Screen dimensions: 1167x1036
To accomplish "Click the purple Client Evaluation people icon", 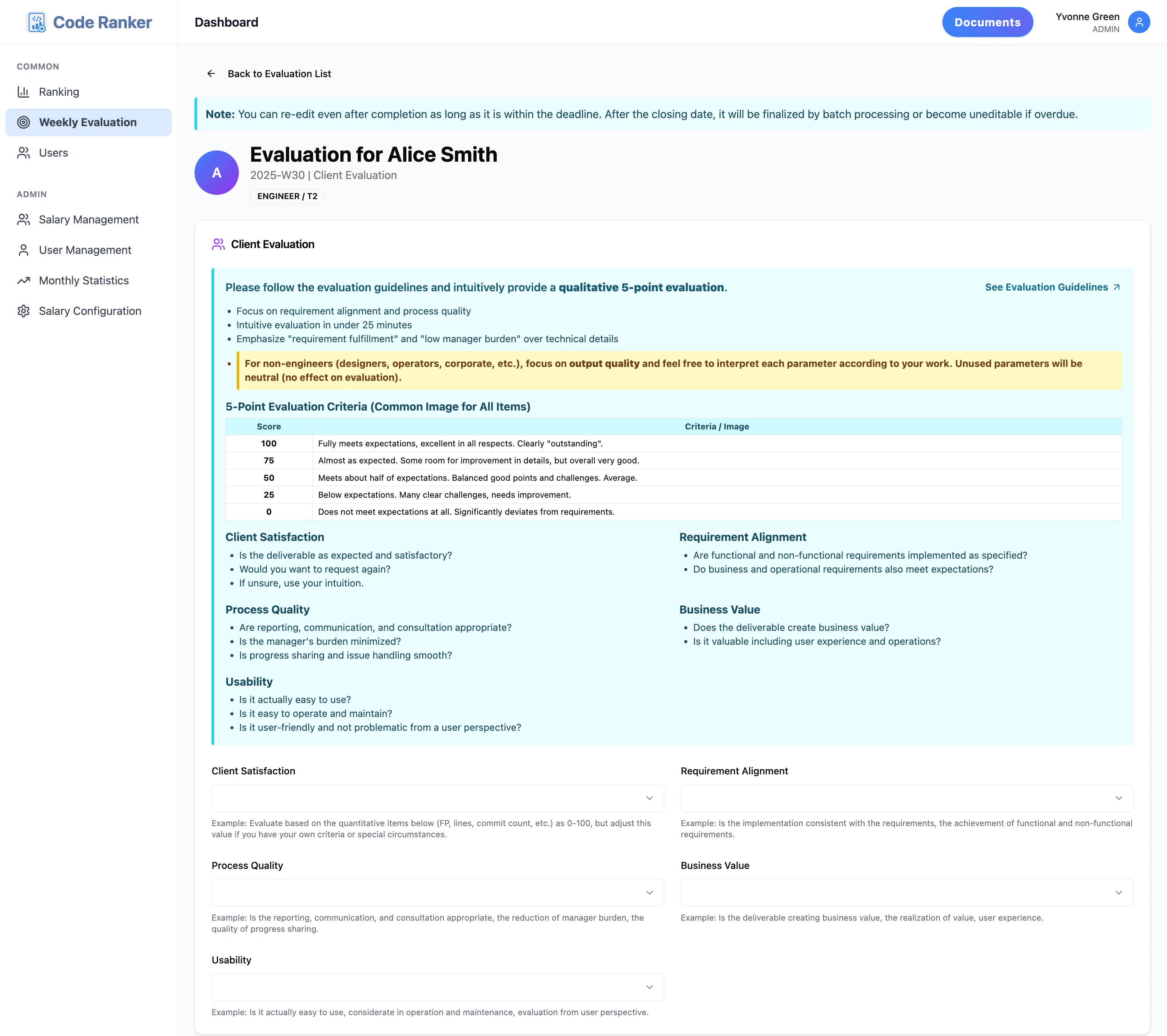I will point(218,244).
